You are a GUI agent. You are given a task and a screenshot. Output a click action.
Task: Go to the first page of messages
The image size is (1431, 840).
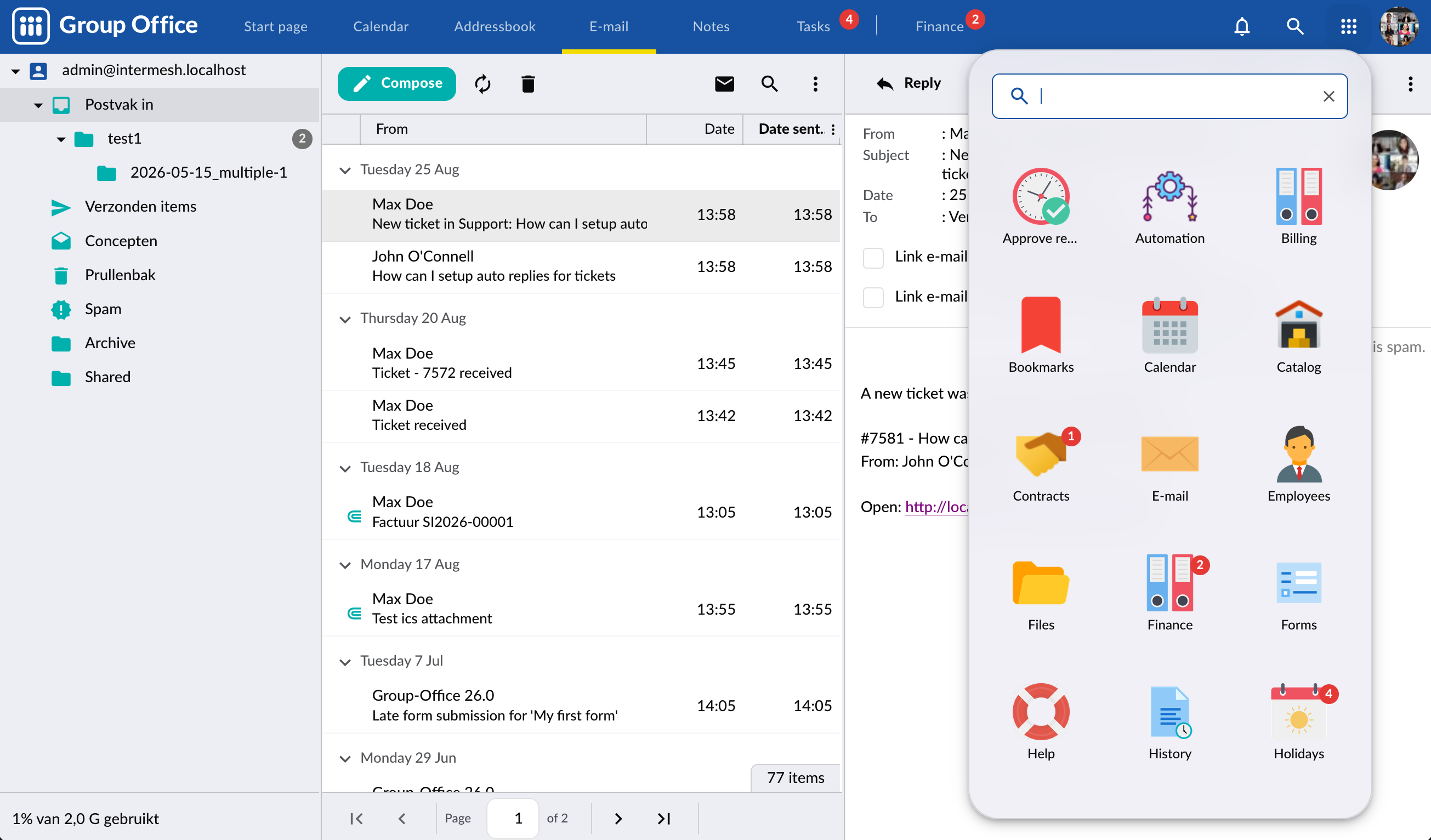356,818
